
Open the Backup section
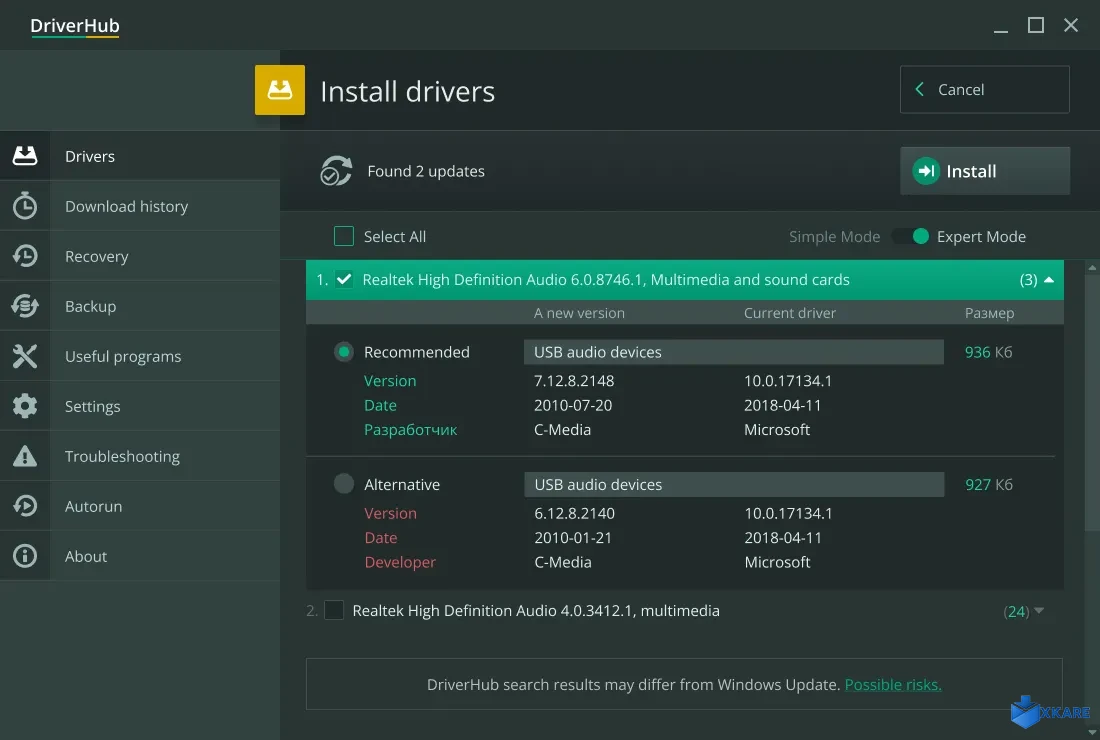coord(140,306)
